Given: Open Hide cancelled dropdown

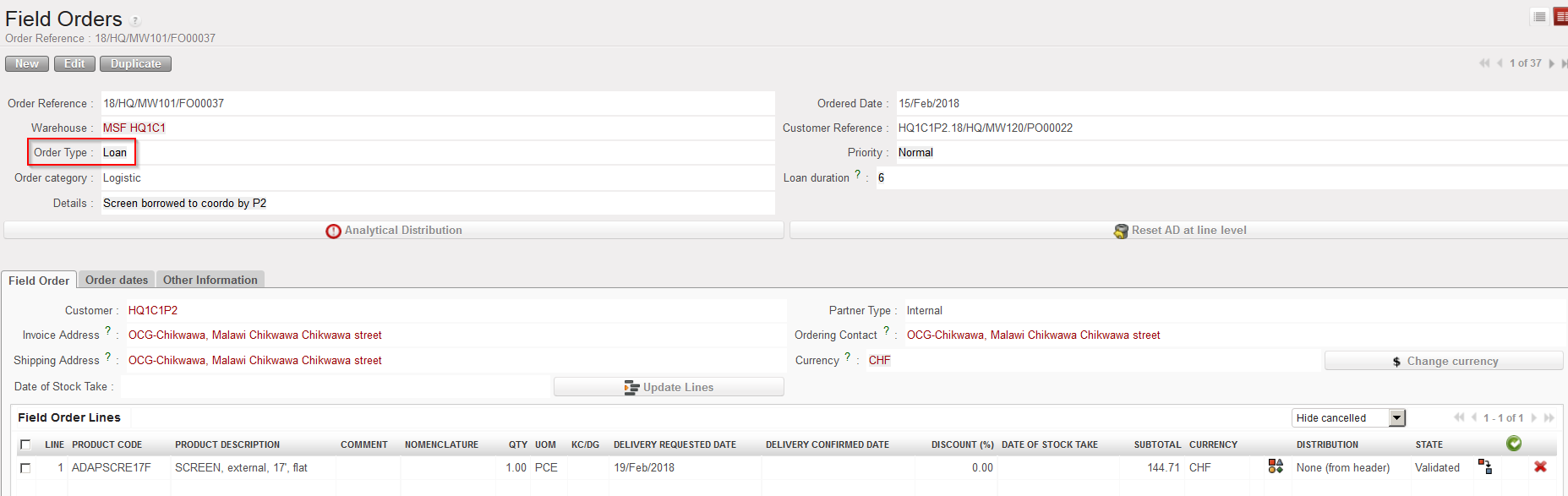Looking at the screenshot, I should [1348, 417].
